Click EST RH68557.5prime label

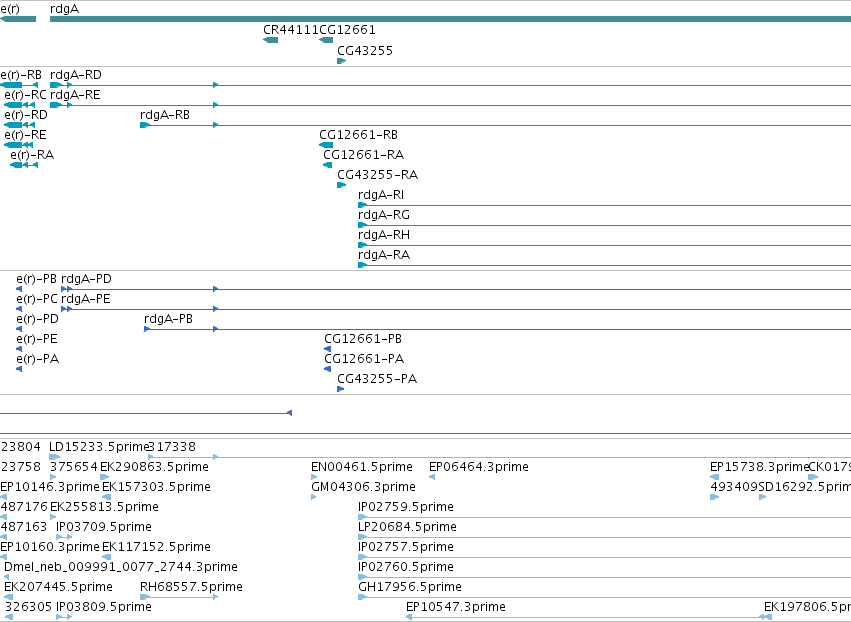191,588
